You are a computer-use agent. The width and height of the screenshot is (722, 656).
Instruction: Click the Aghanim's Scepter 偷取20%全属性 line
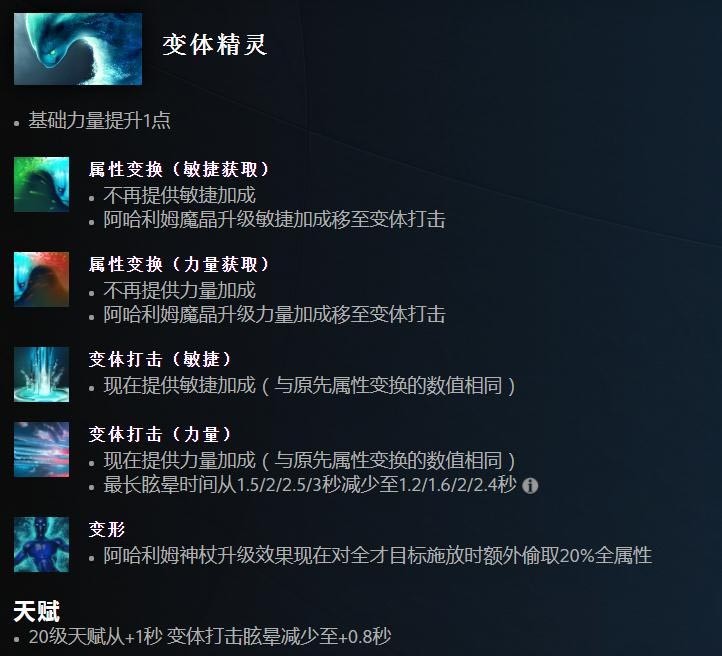tap(378, 556)
